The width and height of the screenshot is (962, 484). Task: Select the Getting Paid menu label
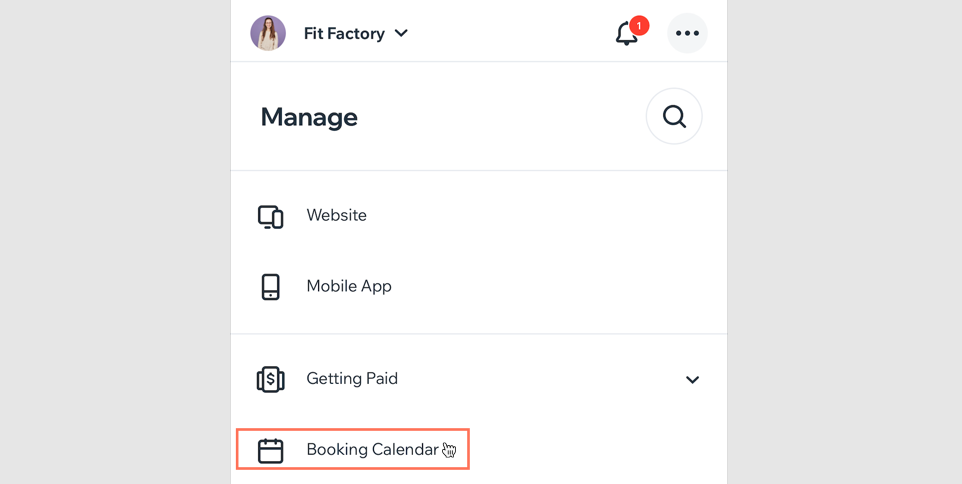point(352,379)
